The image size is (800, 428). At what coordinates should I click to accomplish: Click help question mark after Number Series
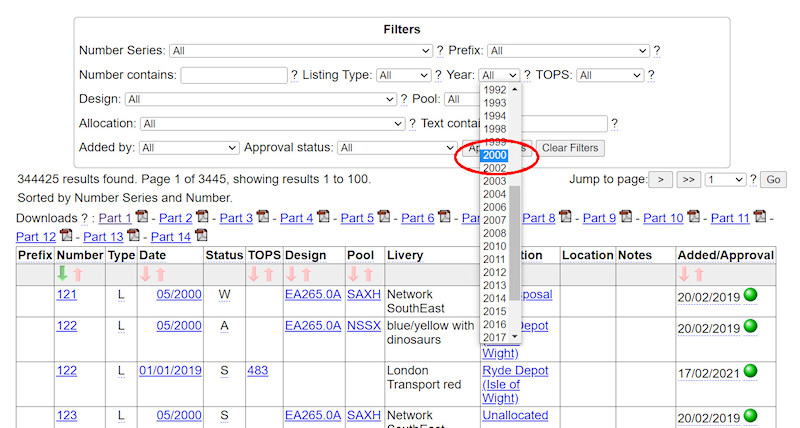(x=440, y=51)
